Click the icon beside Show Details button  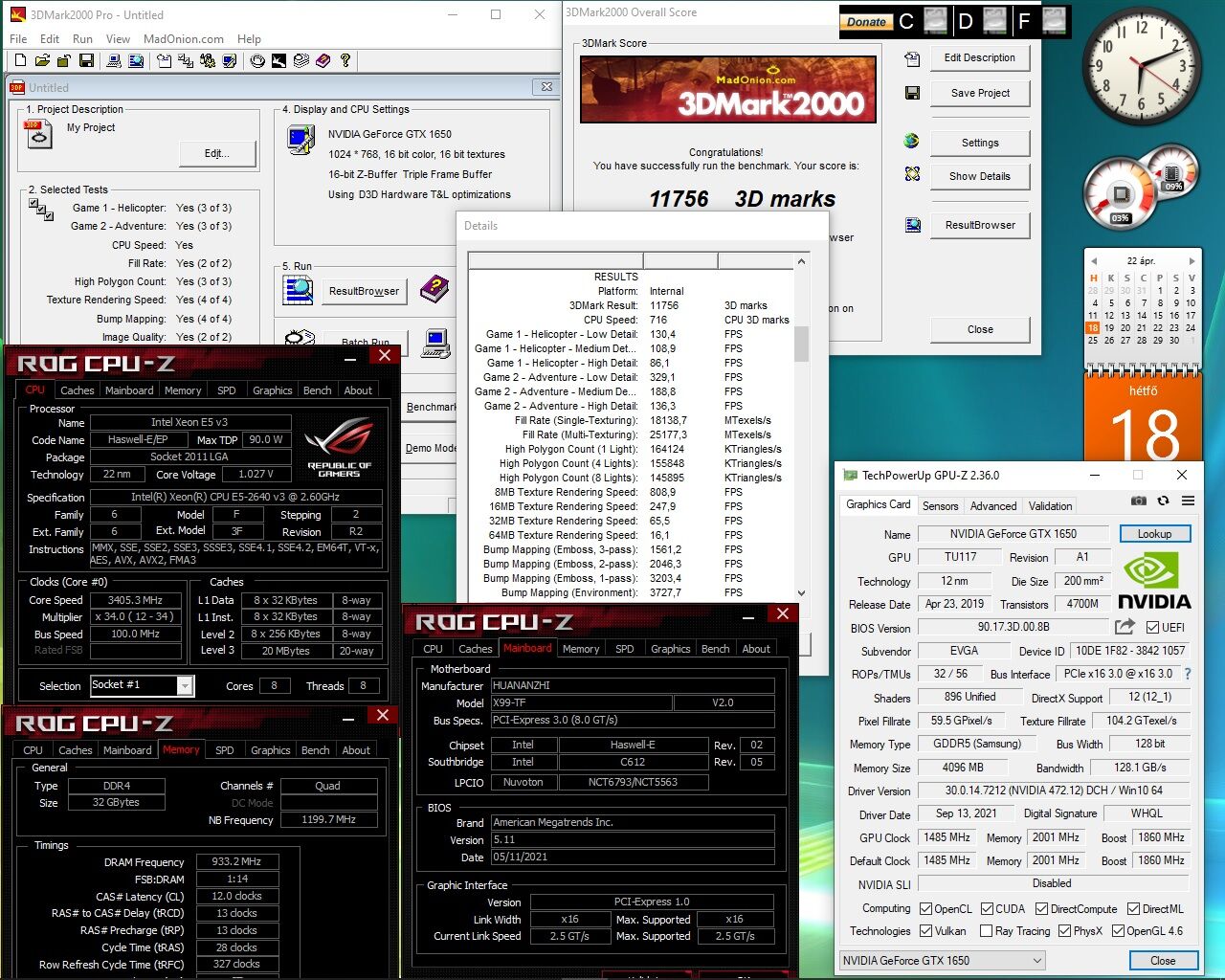click(x=912, y=174)
